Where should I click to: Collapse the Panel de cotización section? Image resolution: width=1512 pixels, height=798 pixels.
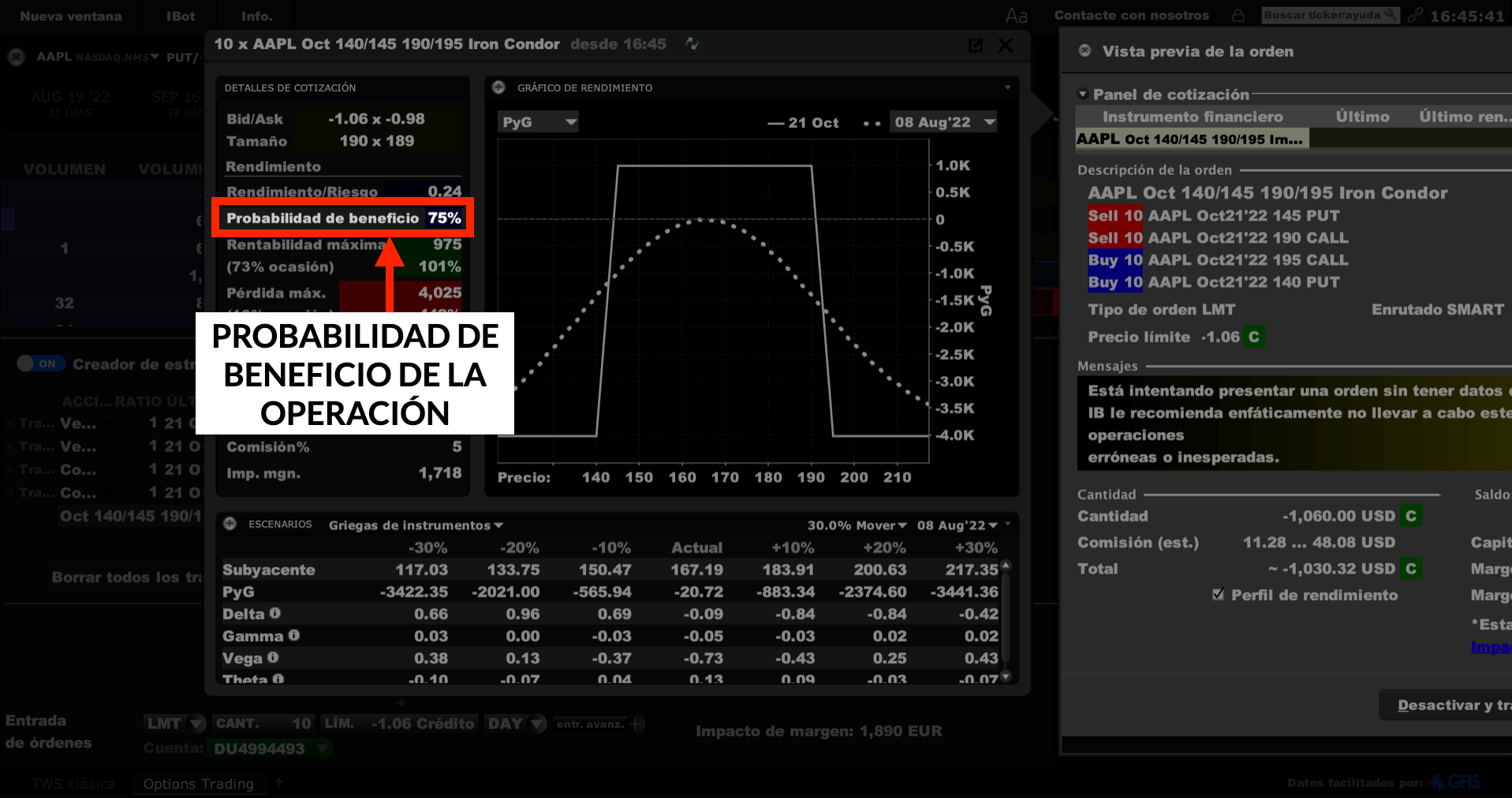1083,94
